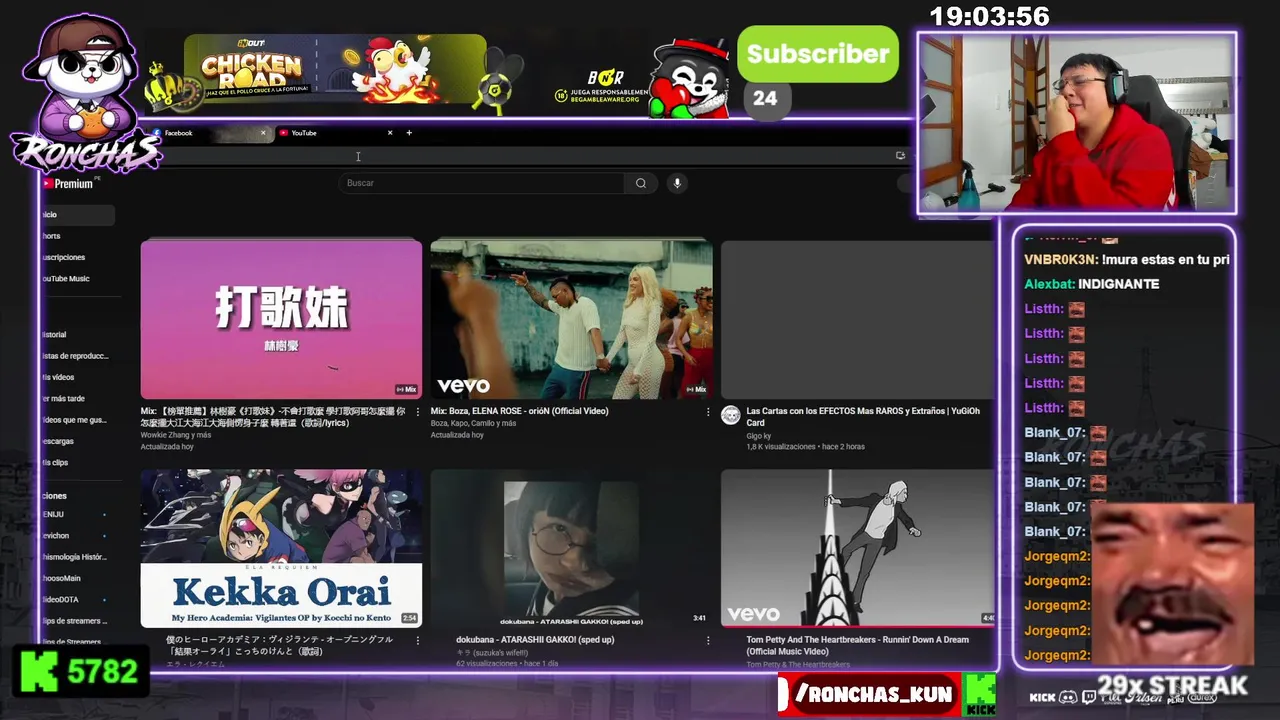
Task: Click the 19:03:56 clock overlay
Action: [989, 16]
